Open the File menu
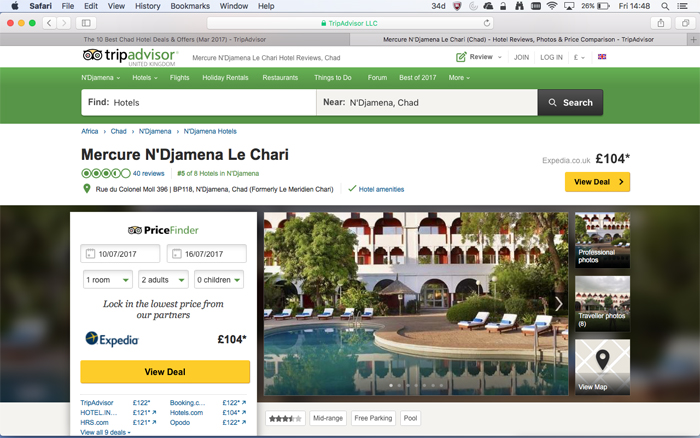Image resolution: width=700 pixels, height=438 pixels. 68,6
